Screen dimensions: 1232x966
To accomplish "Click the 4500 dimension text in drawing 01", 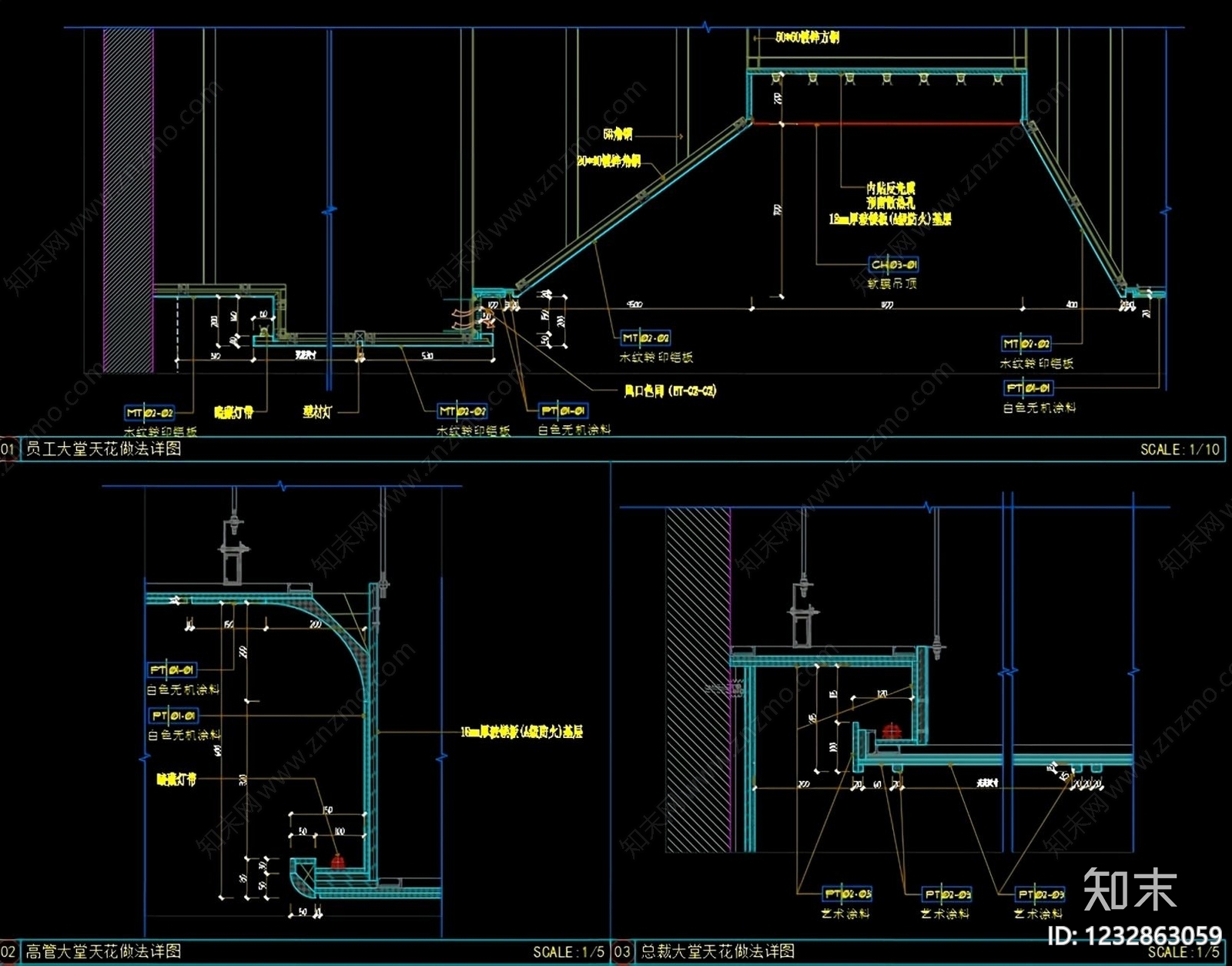I will (x=634, y=305).
